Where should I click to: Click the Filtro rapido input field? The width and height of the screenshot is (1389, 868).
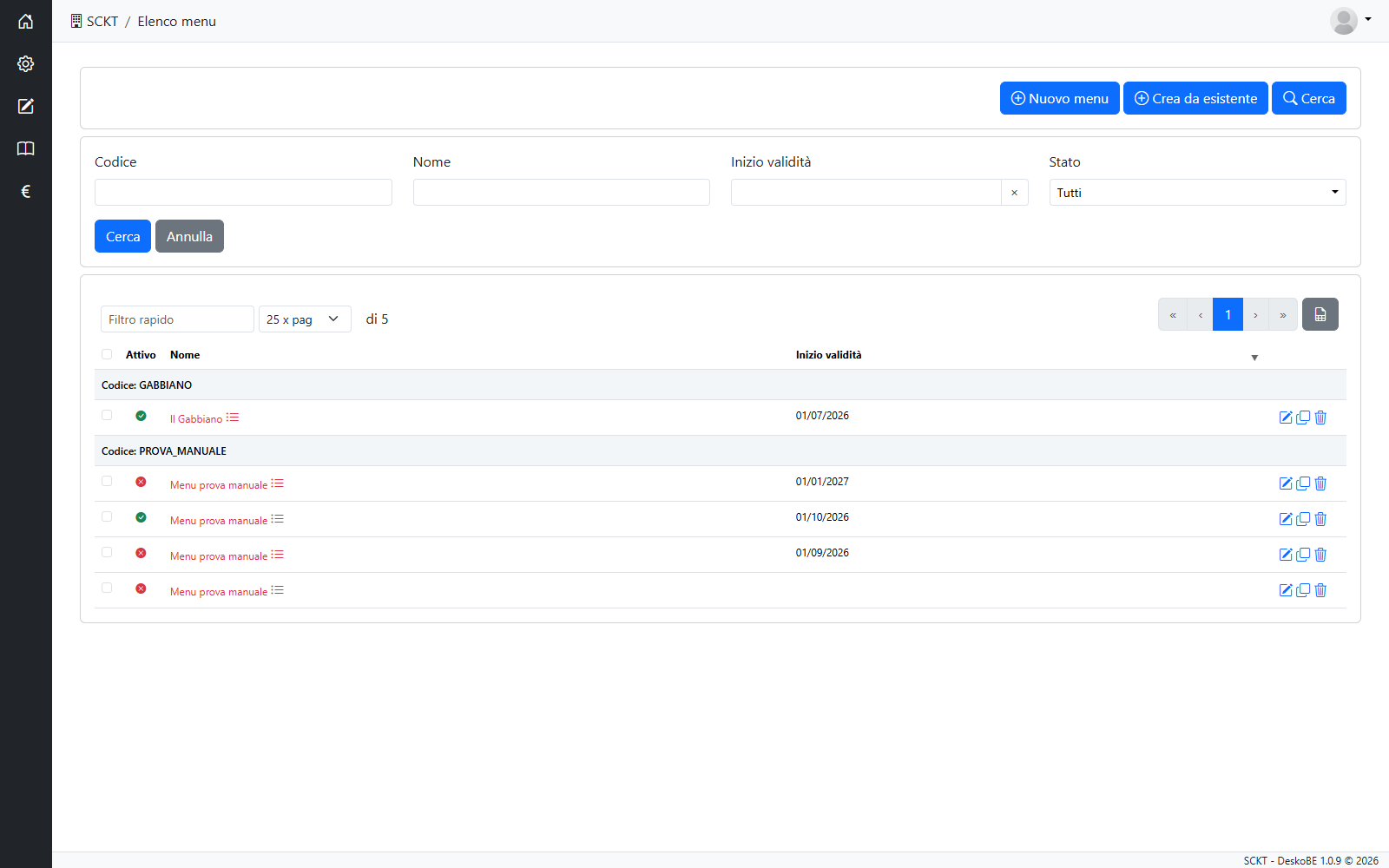177,319
